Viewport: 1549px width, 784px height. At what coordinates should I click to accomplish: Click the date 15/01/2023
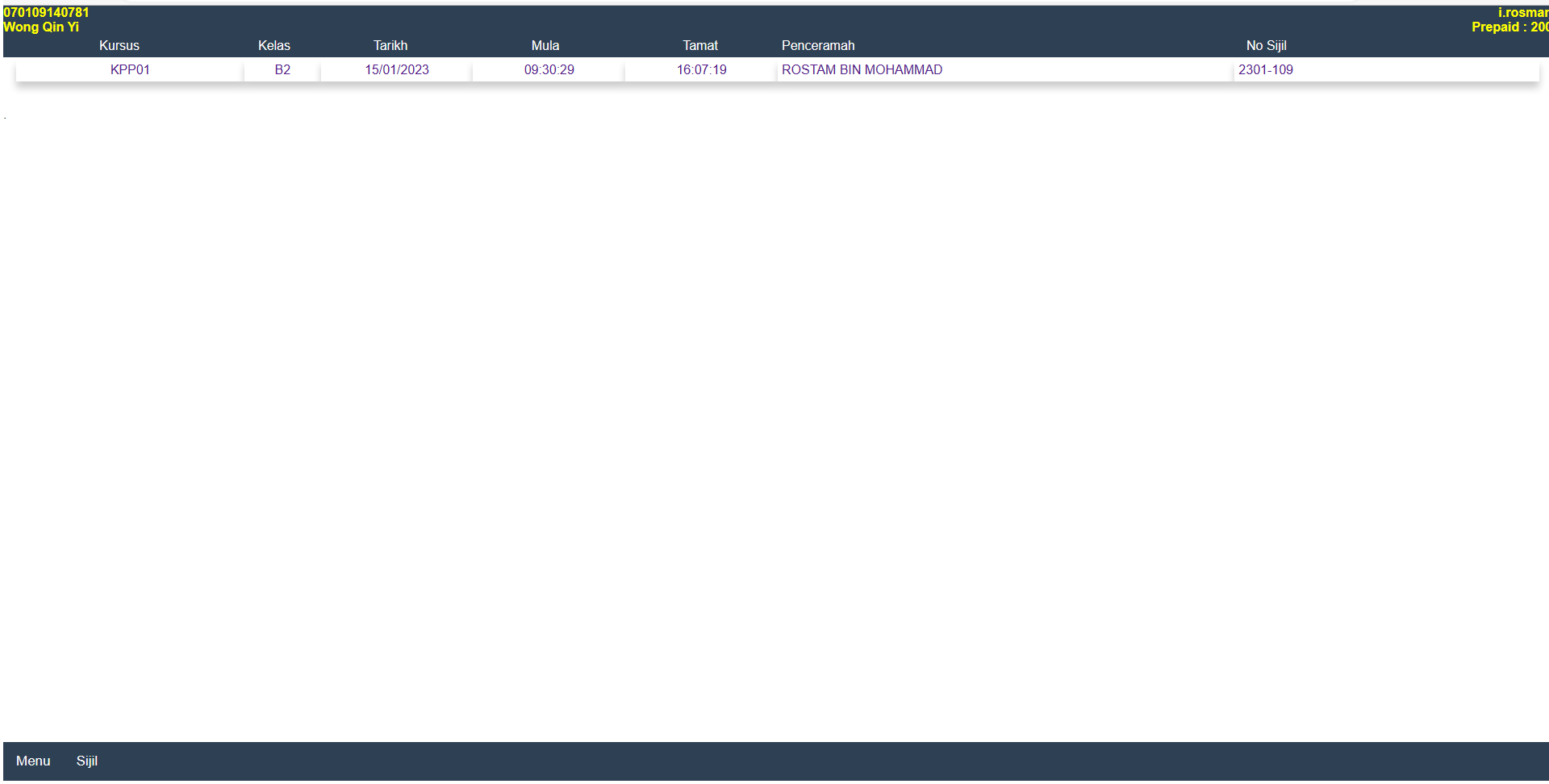[x=397, y=70]
